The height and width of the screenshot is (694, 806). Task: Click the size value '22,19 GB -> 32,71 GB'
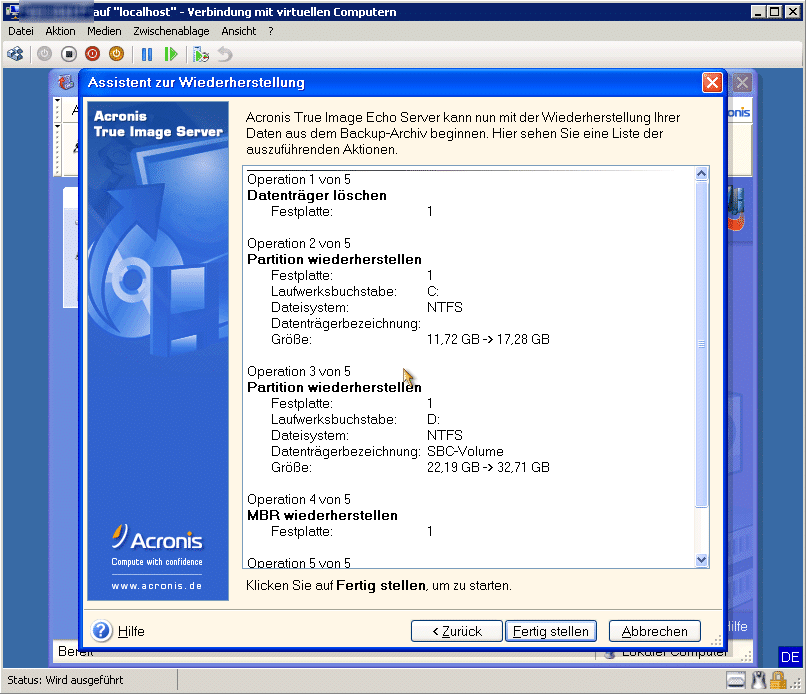(x=488, y=467)
